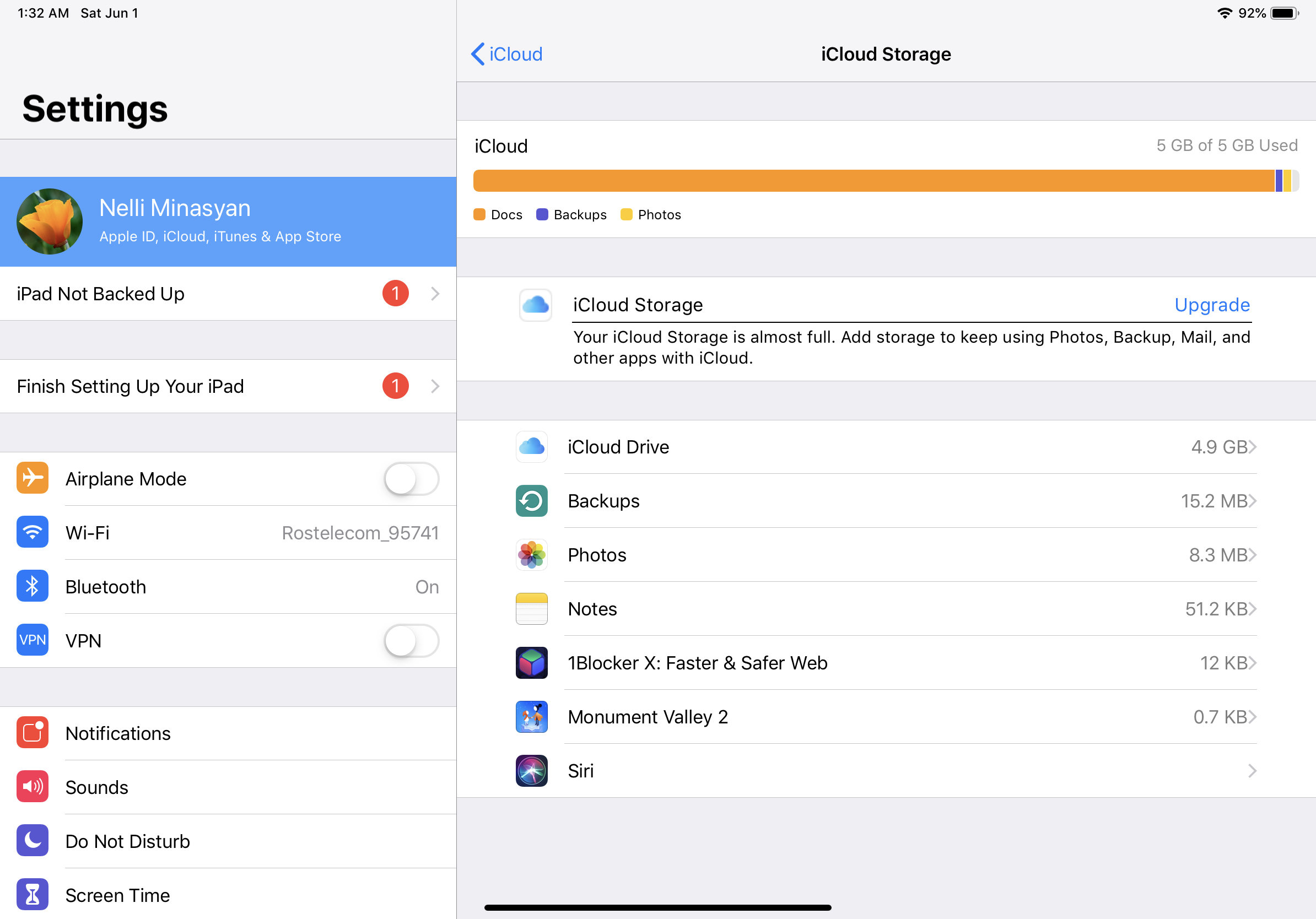This screenshot has height=919, width=1316.
Task: Open Notifications settings
Action: [x=117, y=733]
